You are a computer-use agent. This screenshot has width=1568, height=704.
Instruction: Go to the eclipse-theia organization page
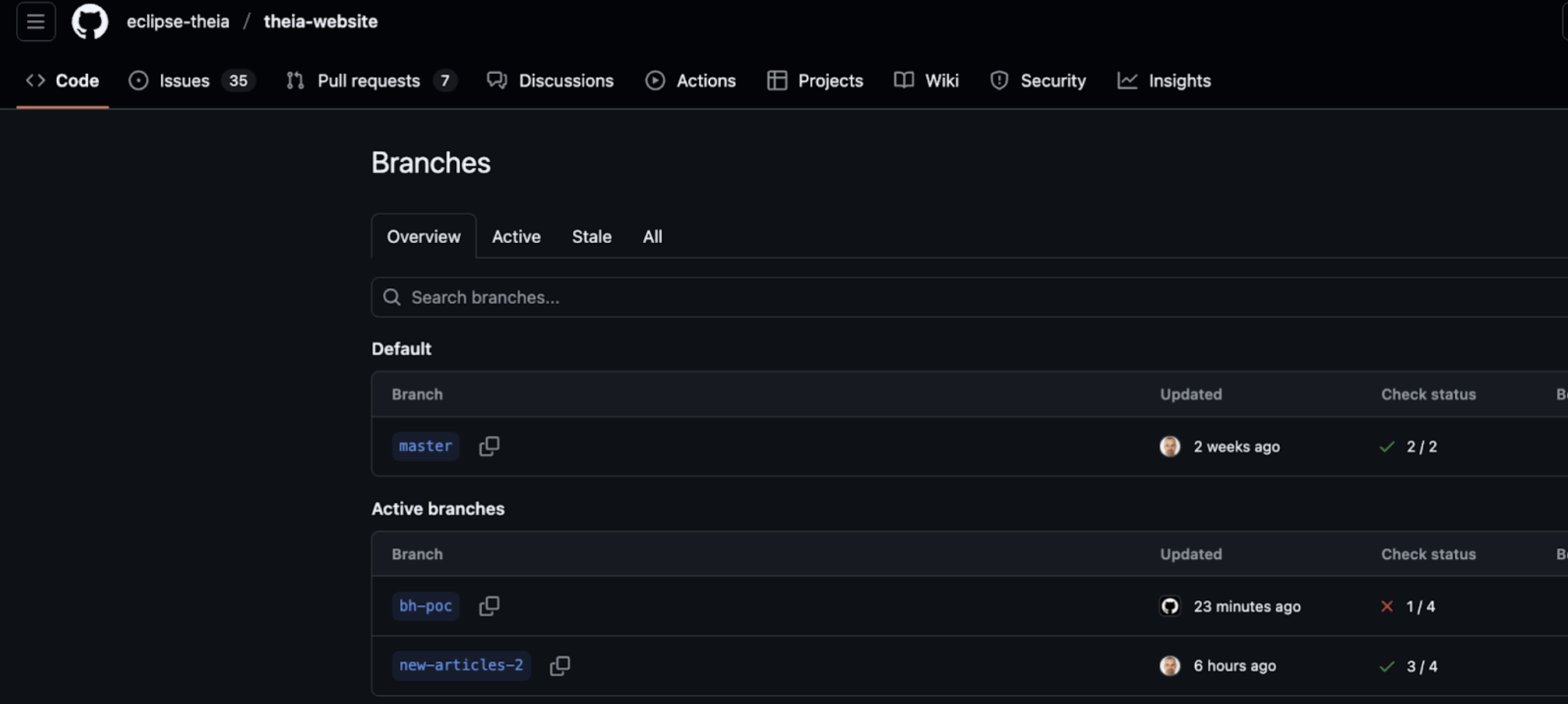(x=178, y=21)
